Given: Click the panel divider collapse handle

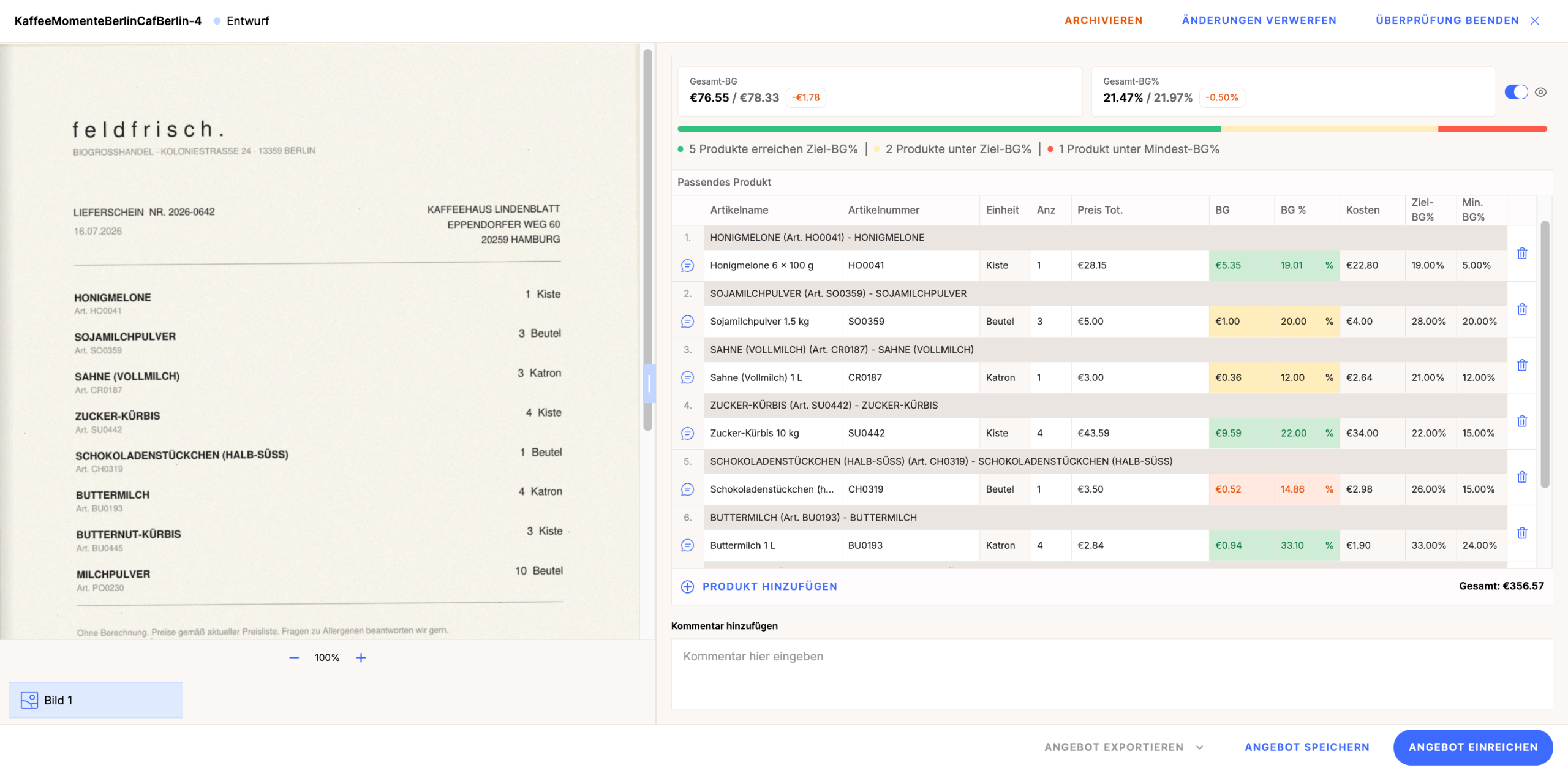Looking at the screenshot, I should 649,383.
